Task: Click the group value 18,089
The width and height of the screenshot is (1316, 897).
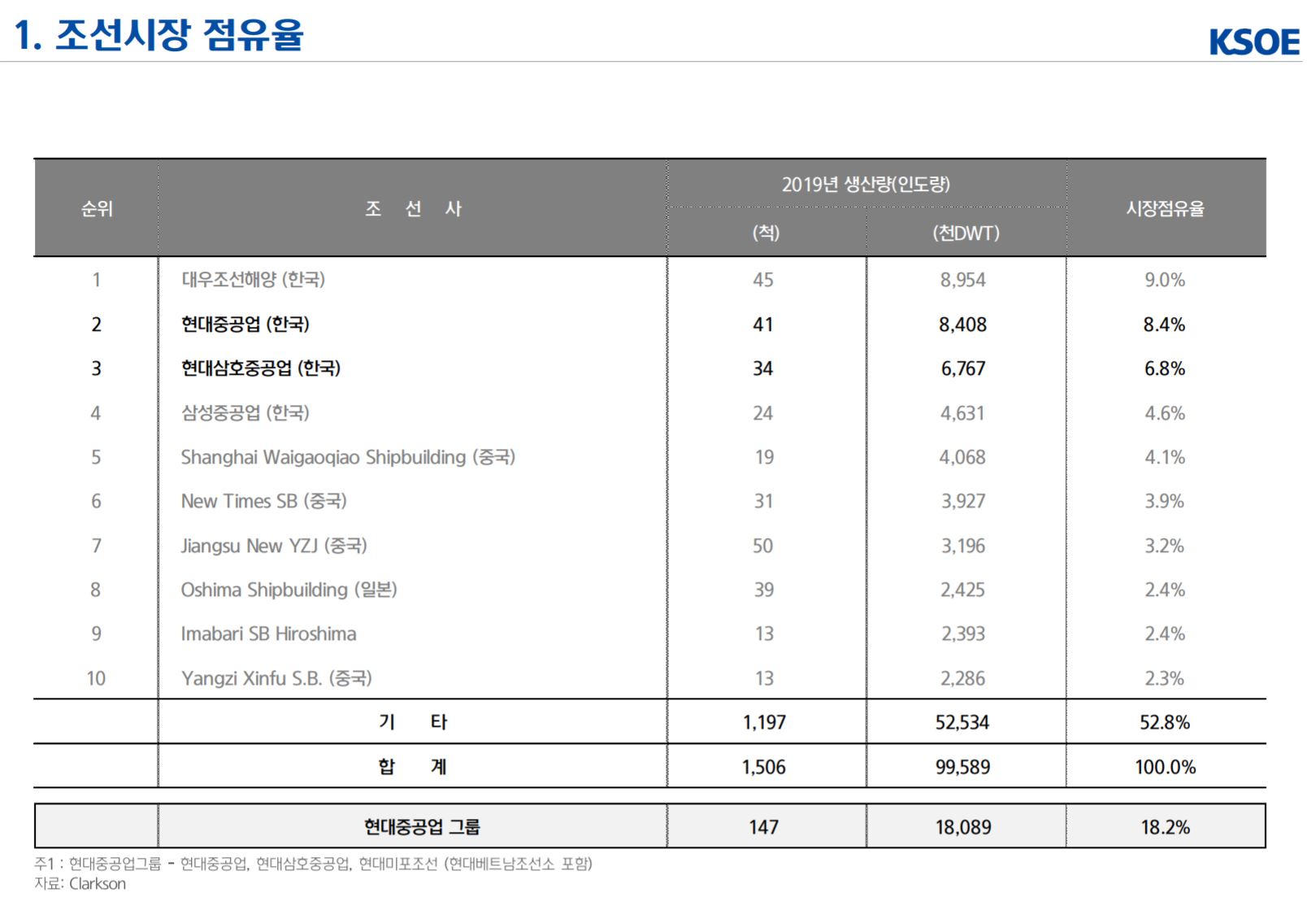Action: (963, 827)
